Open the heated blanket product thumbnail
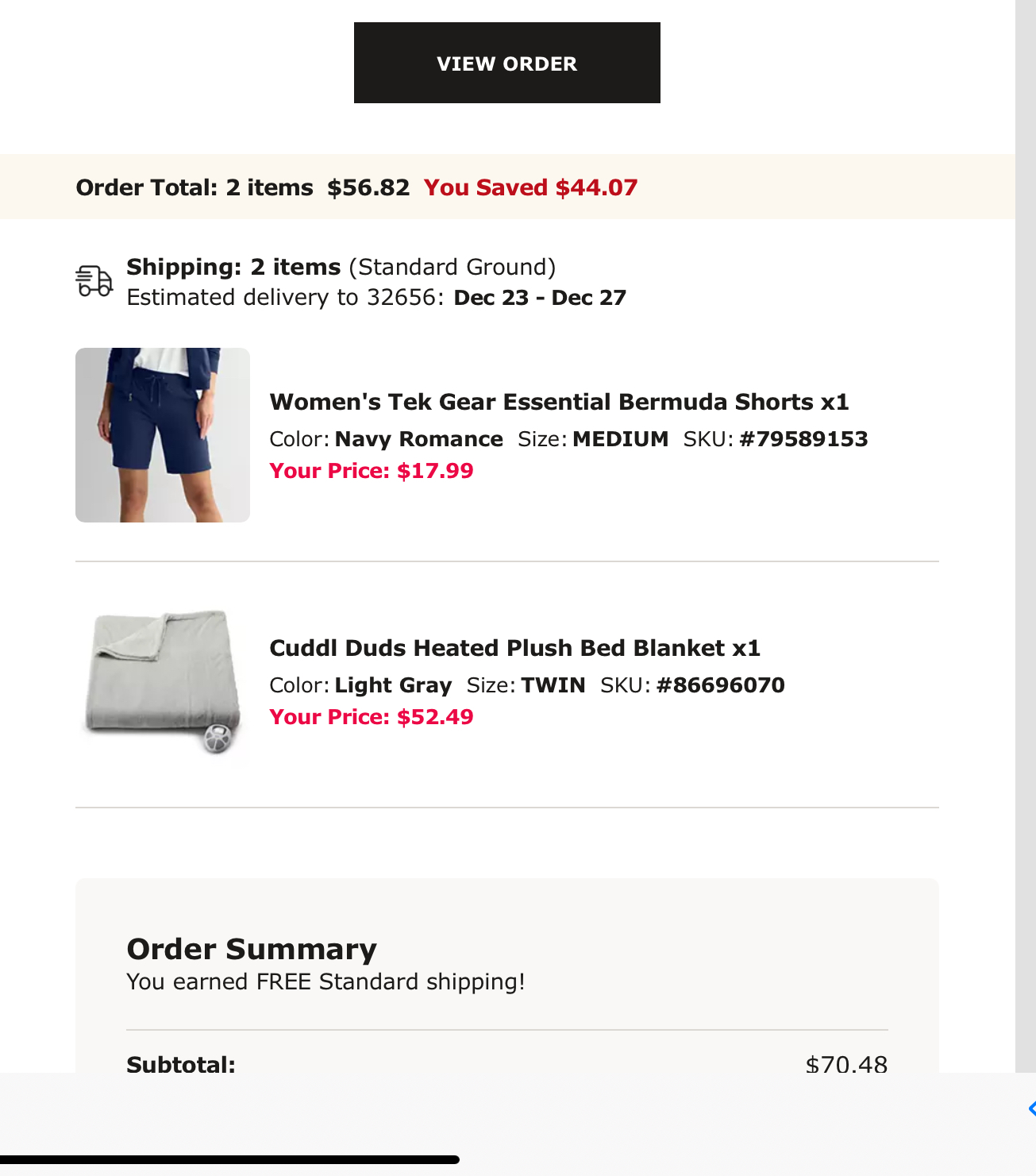Viewport: 1036px width, 1176px height. tap(163, 681)
